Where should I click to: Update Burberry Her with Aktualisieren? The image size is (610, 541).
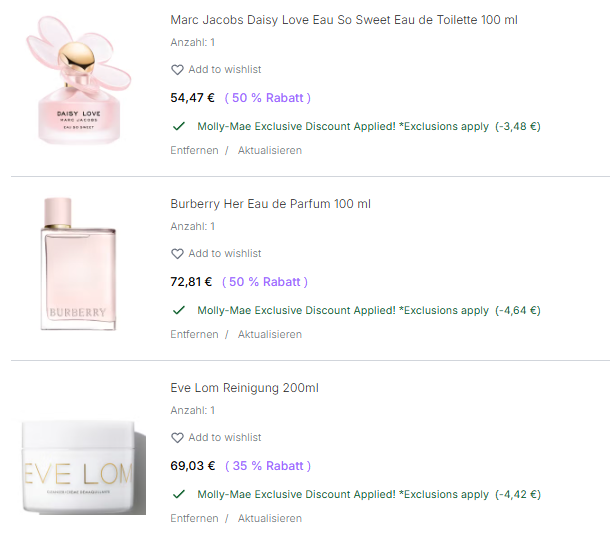coord(269,335)
